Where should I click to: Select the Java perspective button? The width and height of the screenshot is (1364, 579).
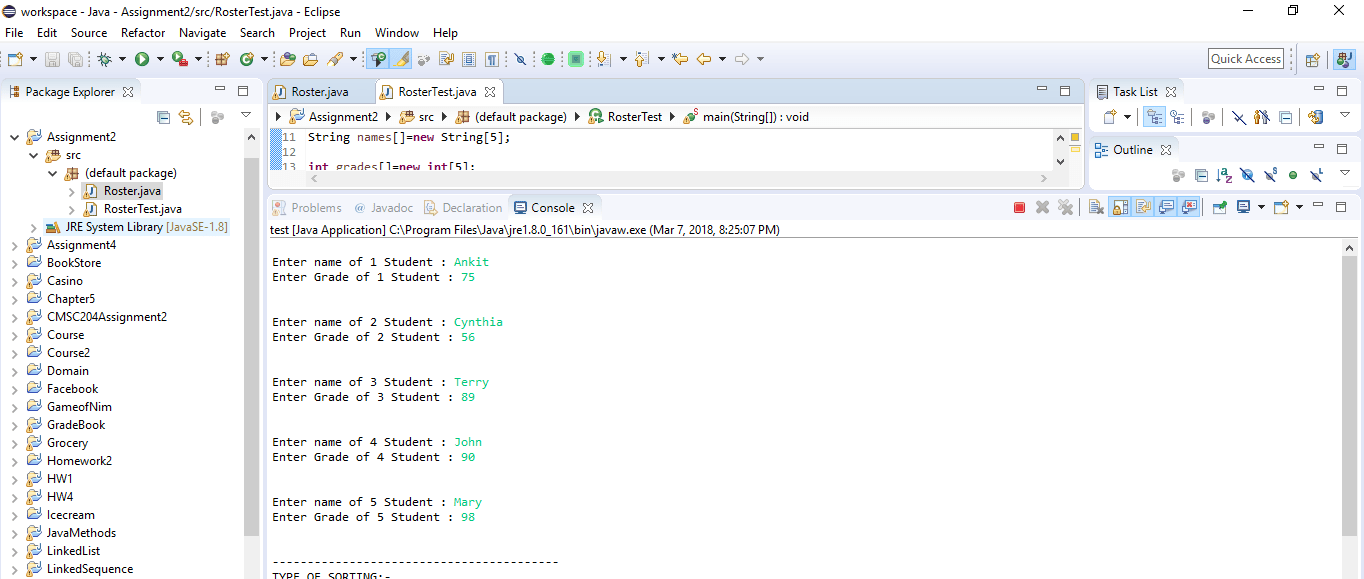(x=1343, y=59)
